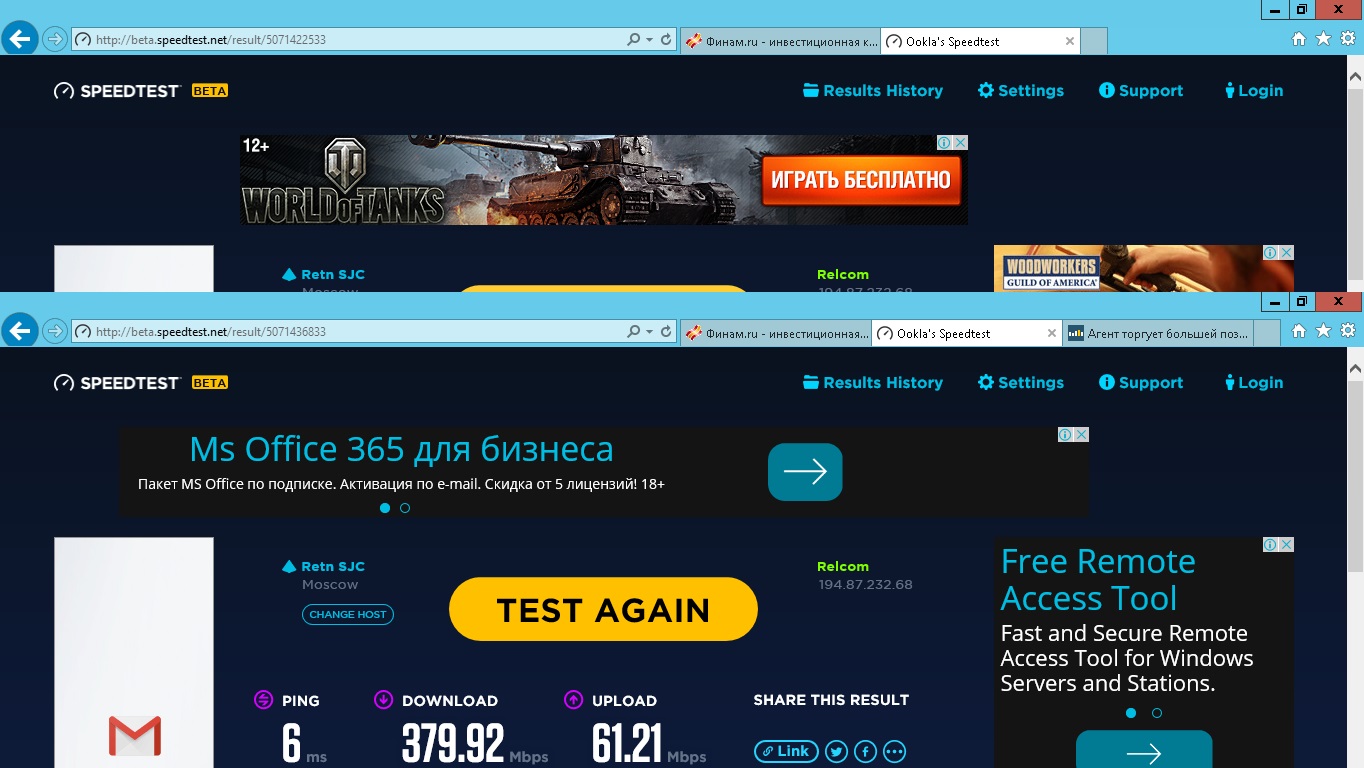The height and width of the screenshot is (768, 1364).
Task: Share result on Facebook
Action: click(865, 751)
